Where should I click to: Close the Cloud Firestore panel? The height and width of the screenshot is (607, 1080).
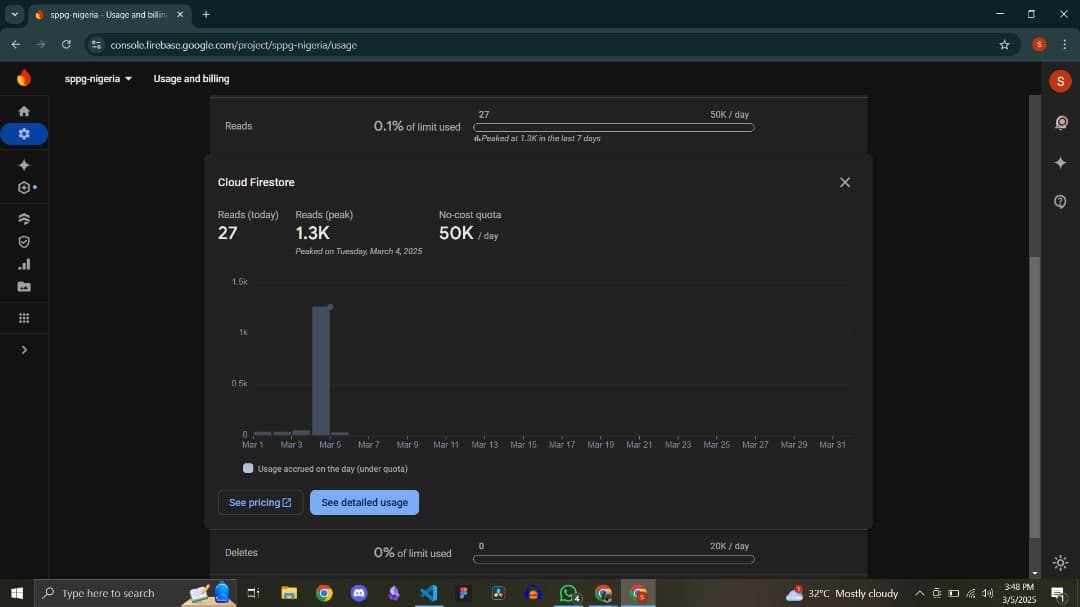pos(844,183)
